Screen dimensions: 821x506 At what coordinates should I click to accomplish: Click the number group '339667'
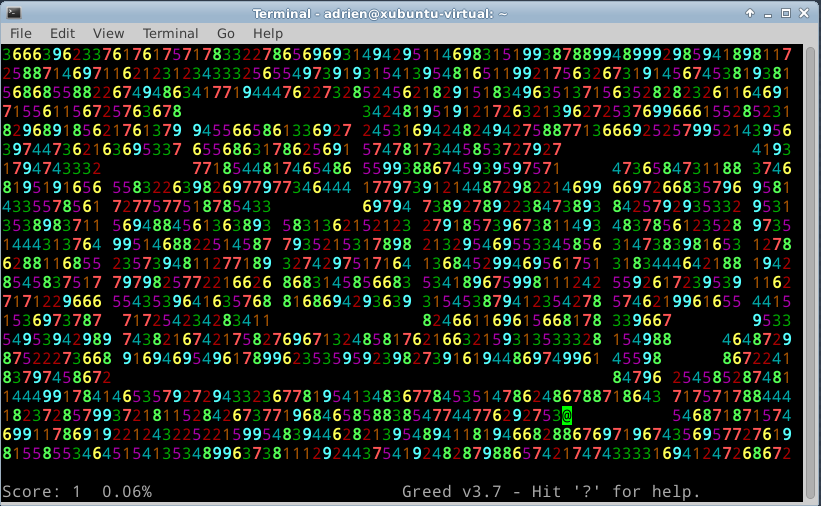(642, 320)
